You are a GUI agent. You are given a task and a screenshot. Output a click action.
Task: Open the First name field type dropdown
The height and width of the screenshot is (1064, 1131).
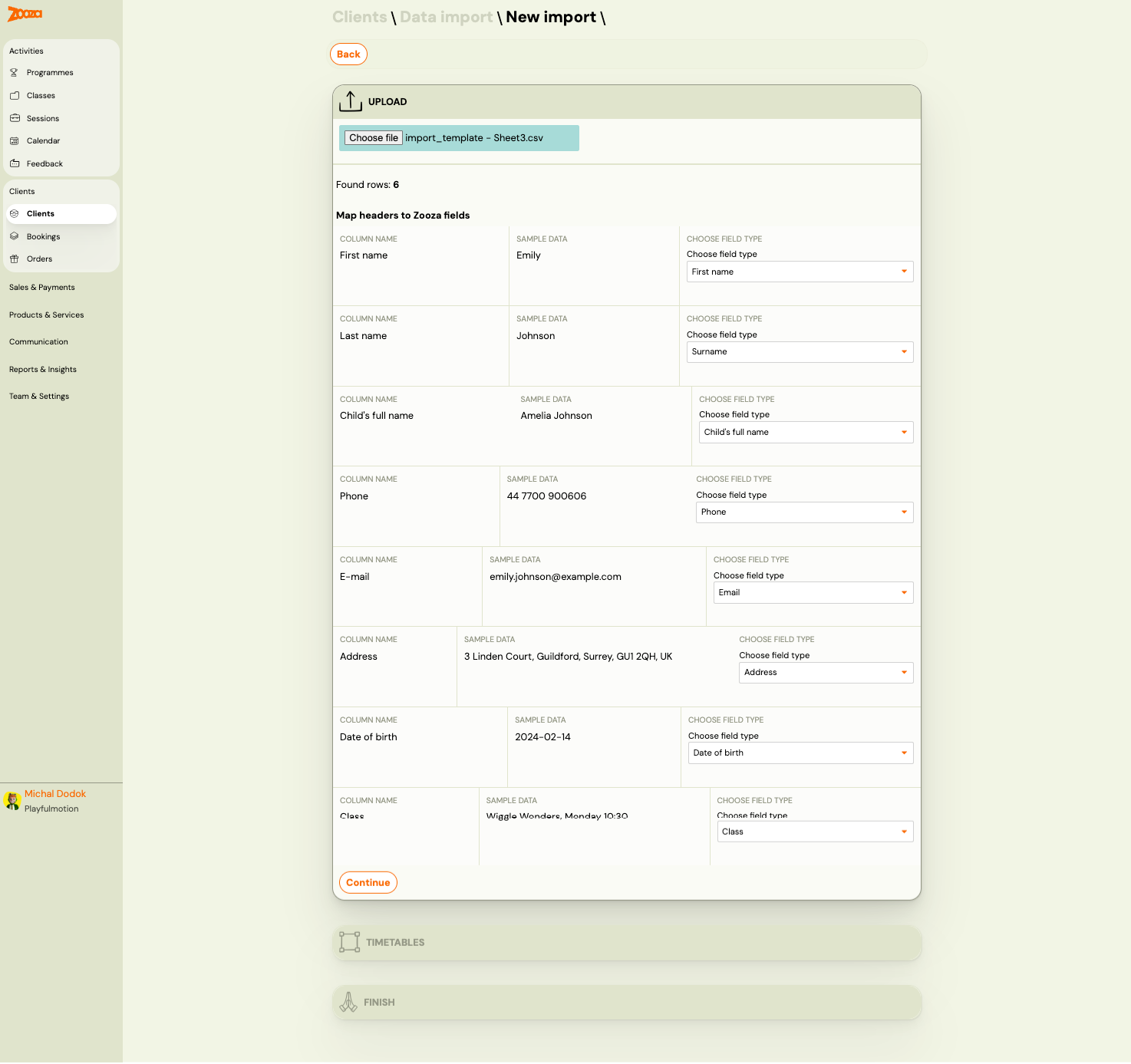point(800,272)
